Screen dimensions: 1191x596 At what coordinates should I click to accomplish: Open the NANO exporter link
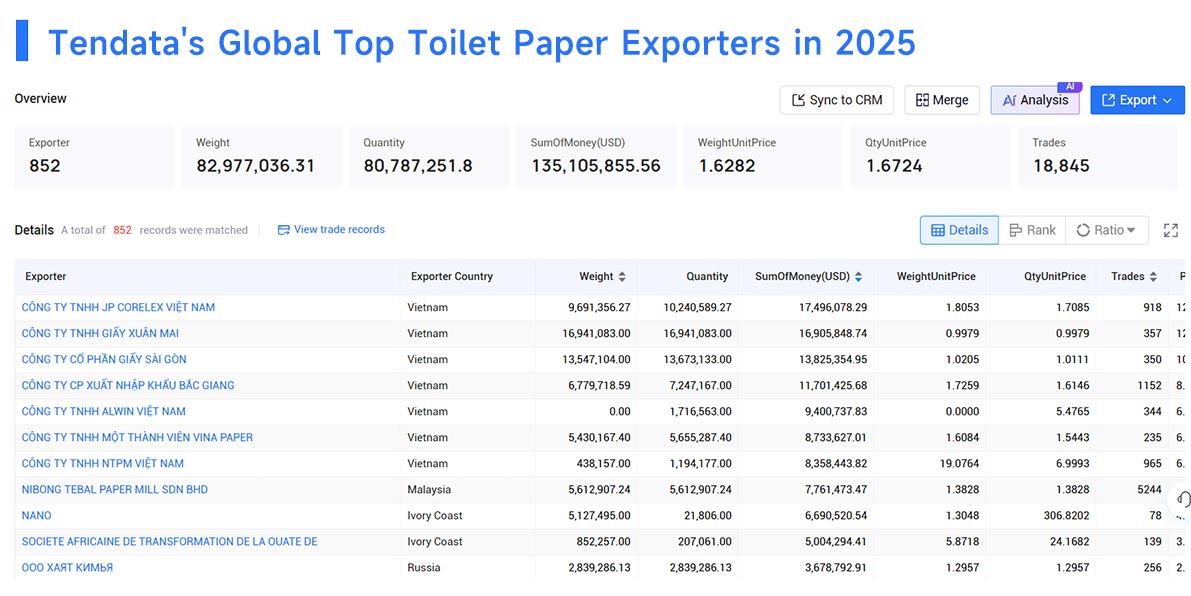click(x=36, y=516)
